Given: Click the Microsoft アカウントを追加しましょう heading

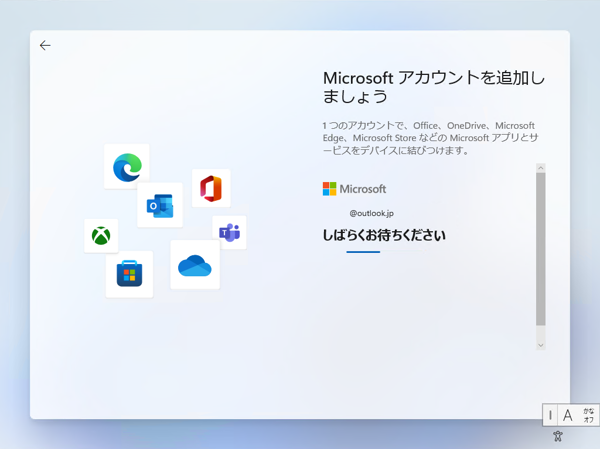Looking at the screenshot, I should [x=434, y=87].
